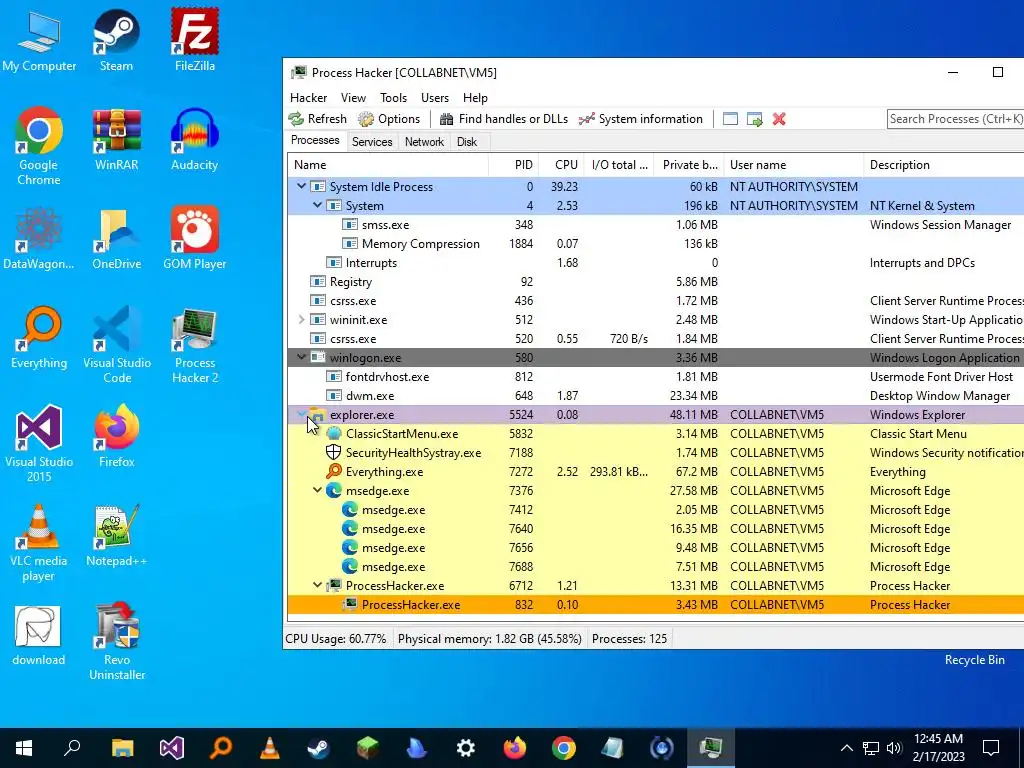Select the Interrupts row
The height and width of the screenshot is (768, 1024).
coord(656,263)
